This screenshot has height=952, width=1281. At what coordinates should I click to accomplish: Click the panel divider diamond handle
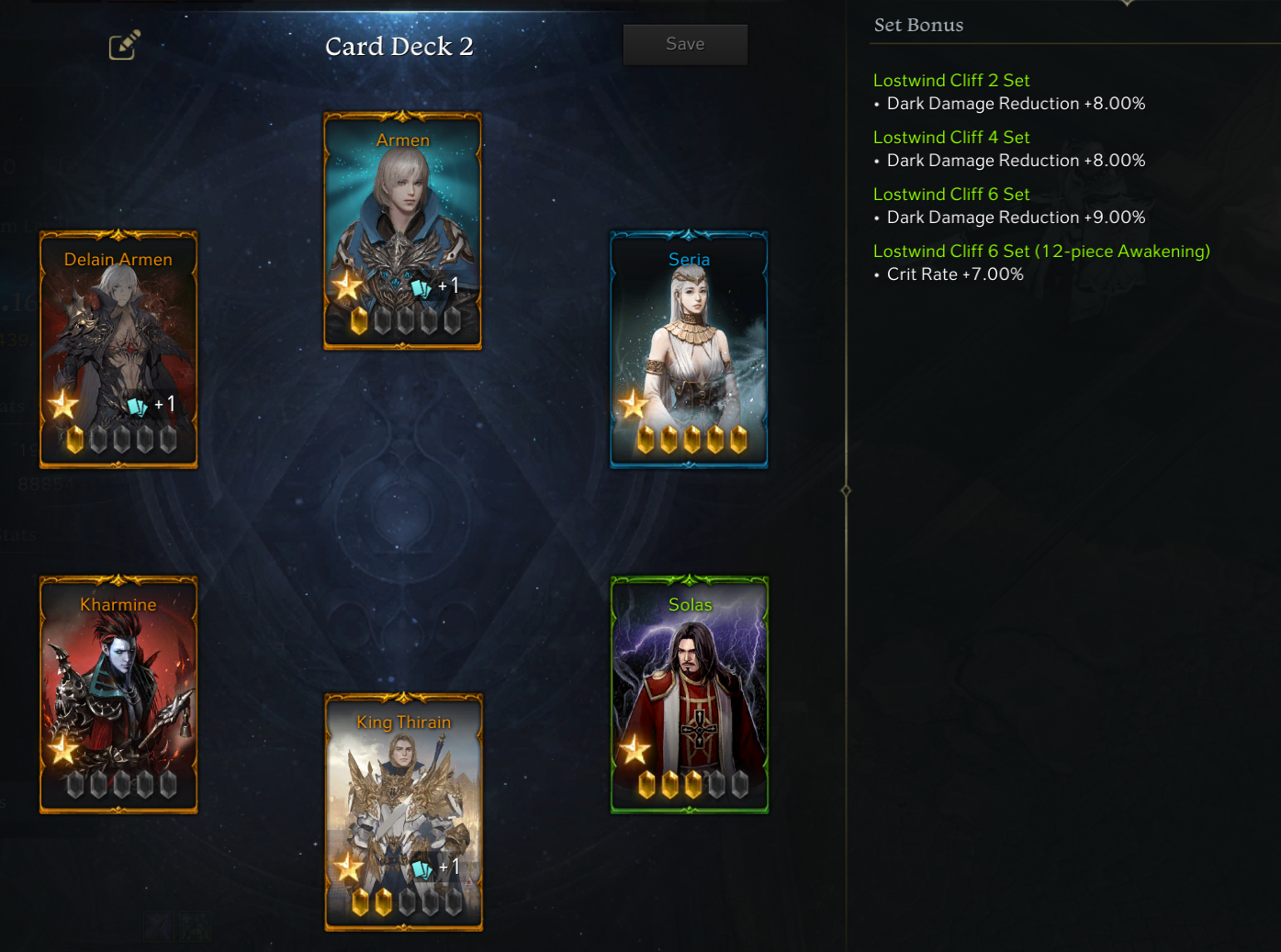(x=846, y=490)
